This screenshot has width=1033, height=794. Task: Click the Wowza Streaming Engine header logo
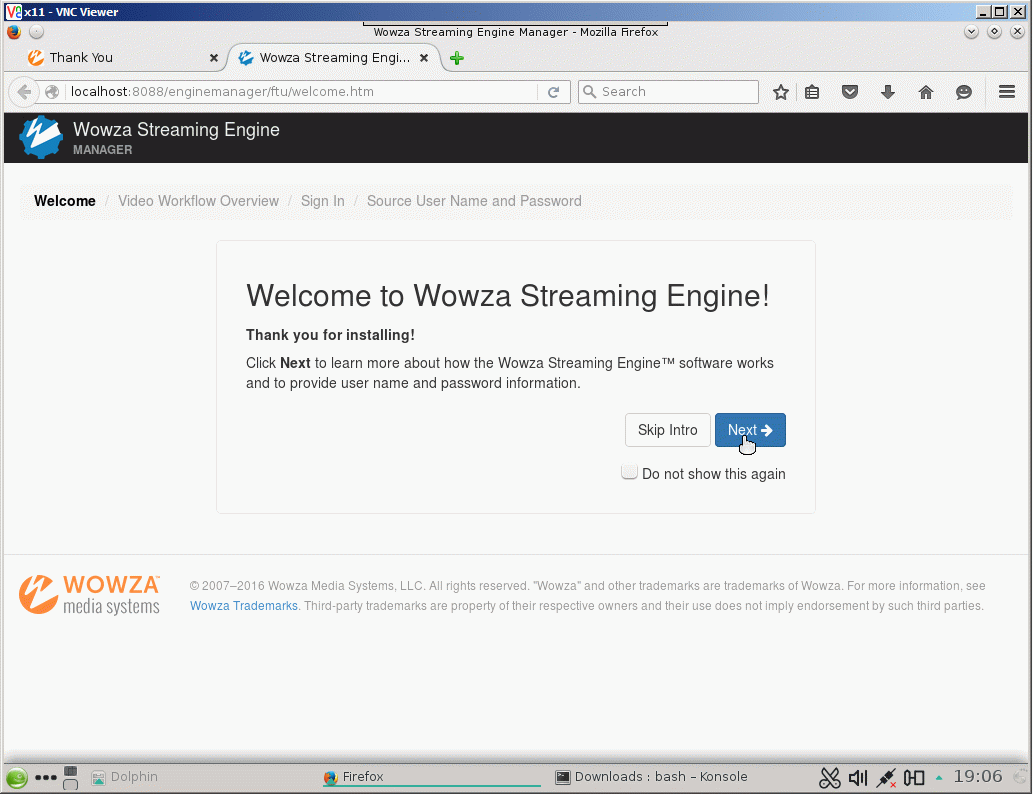click(41, 137)
